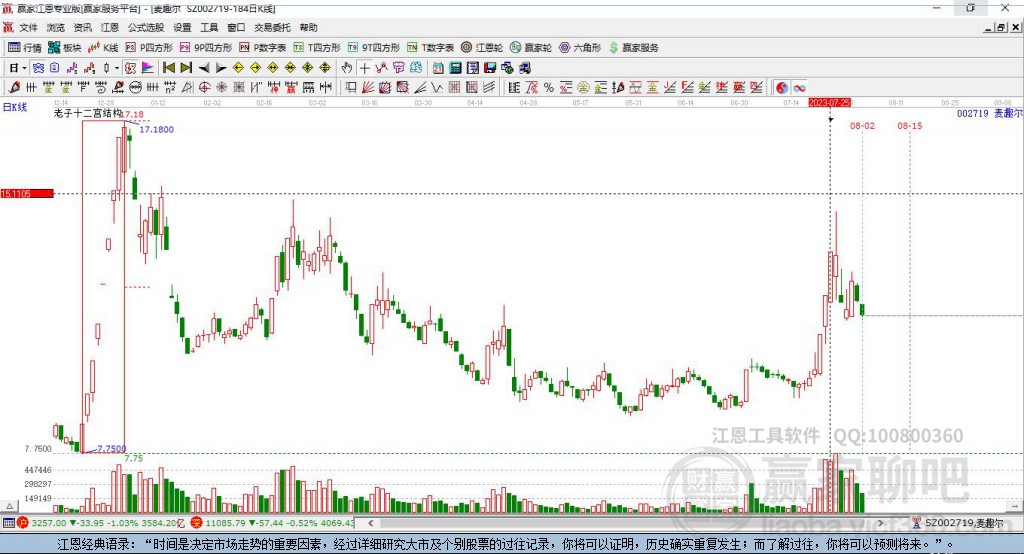Click the calendar date icon
Image resolution: width=1024 pixels, height=554 pixels.
[x=438, y=68]
